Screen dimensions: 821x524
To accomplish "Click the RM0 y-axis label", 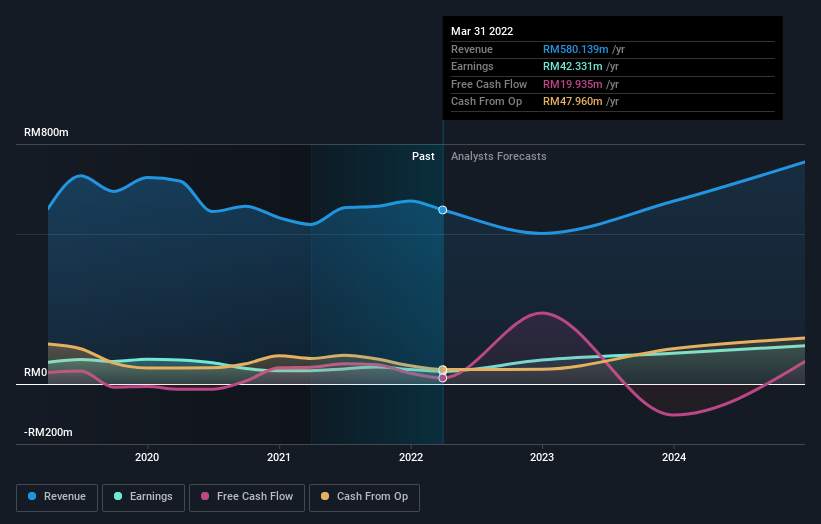I will (x=36, y=372).
